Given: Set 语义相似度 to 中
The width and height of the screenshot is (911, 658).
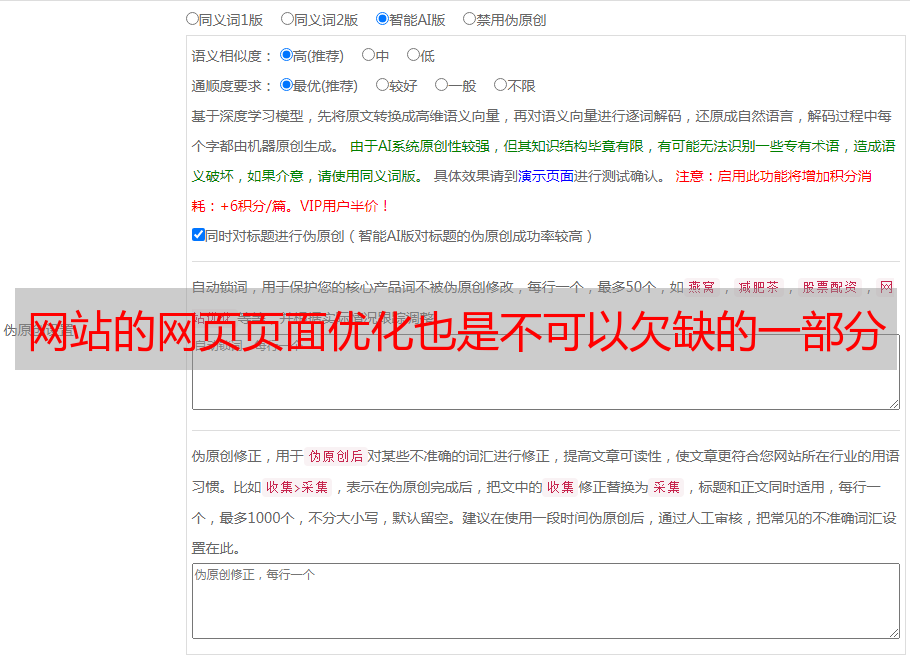Looking at the screenshot, I should coord(368,55).
